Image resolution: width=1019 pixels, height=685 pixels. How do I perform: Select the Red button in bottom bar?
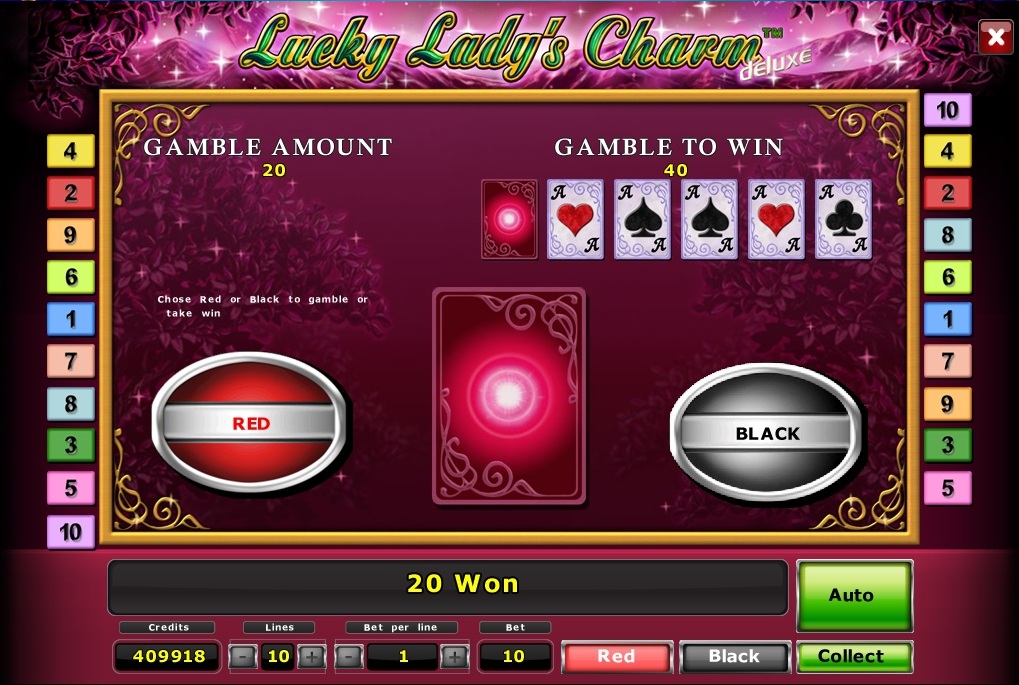[616, 656]
